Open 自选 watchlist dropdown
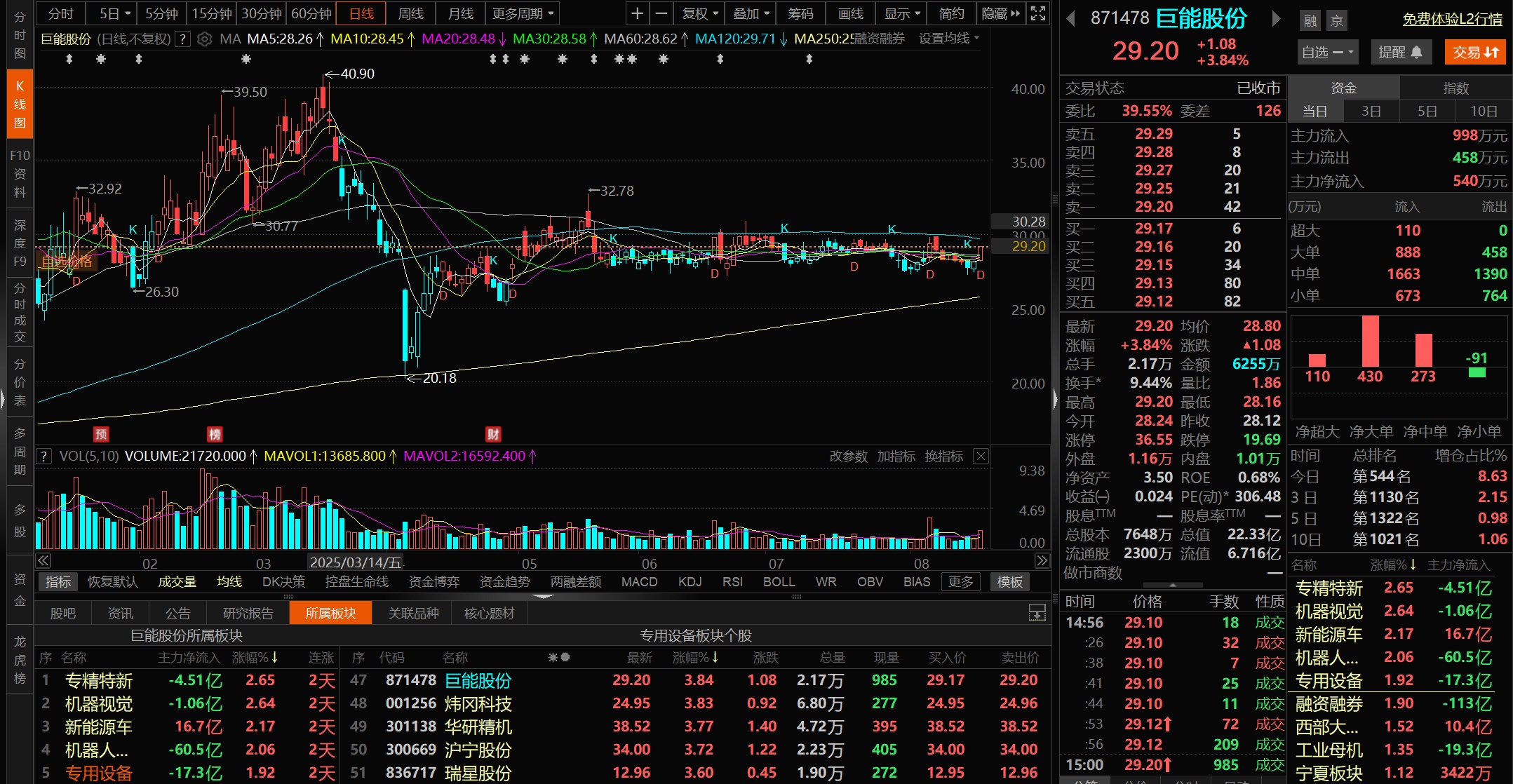The image size is (1513, 784). click(x=1328, y=52)
